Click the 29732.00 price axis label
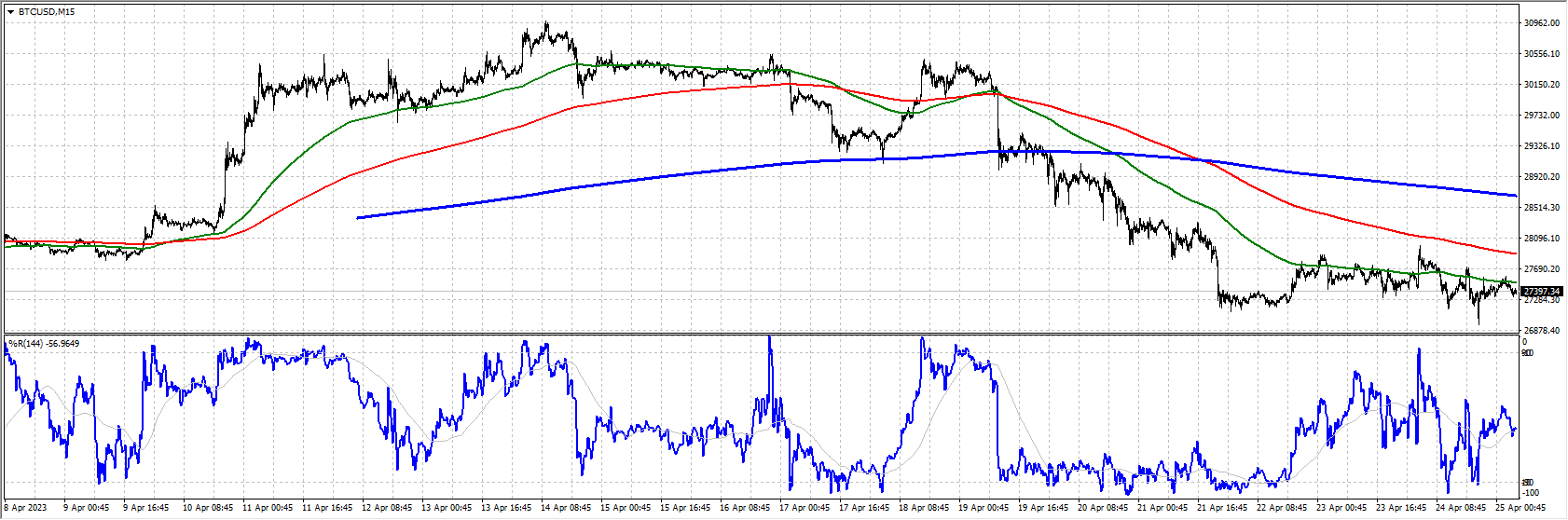Image resolution: width=1568 pixels, height=520 pixels. coord(1541,116)
